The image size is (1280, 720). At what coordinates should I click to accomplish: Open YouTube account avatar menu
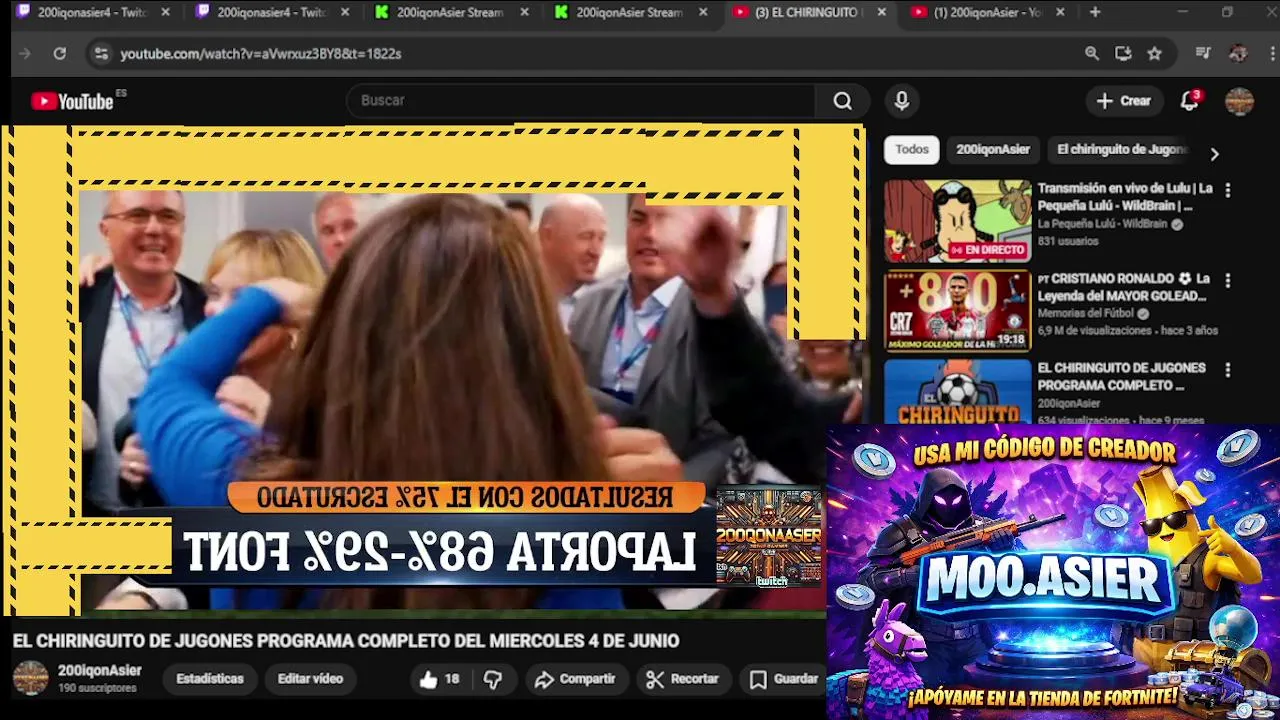[x=1240, y=101]
